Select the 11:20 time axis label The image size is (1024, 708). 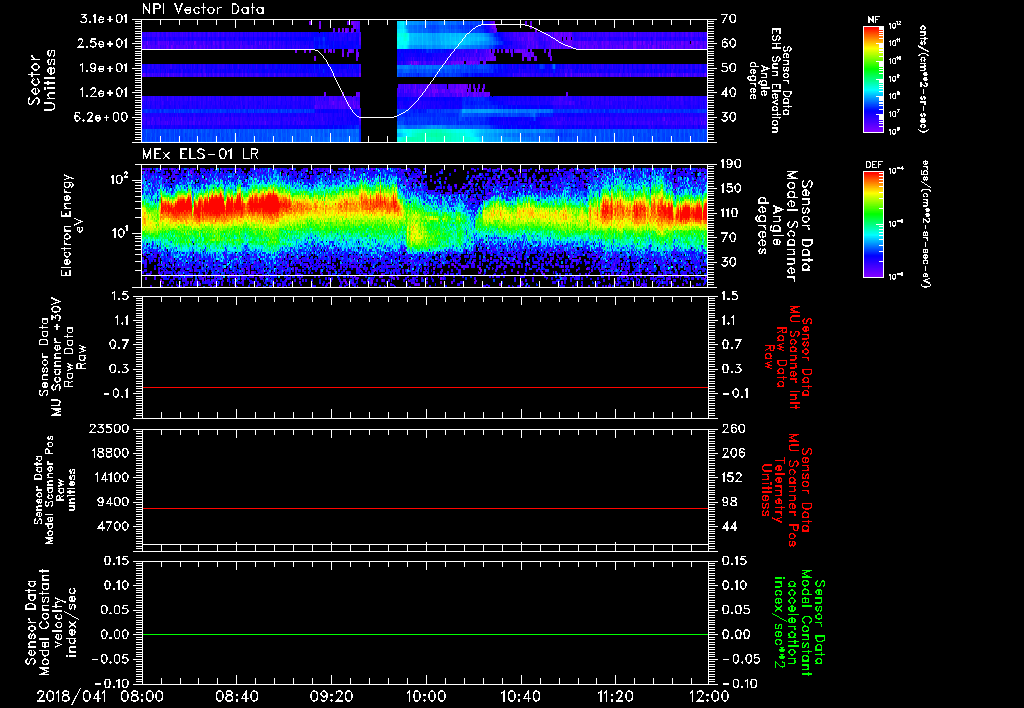pos(615,695)
